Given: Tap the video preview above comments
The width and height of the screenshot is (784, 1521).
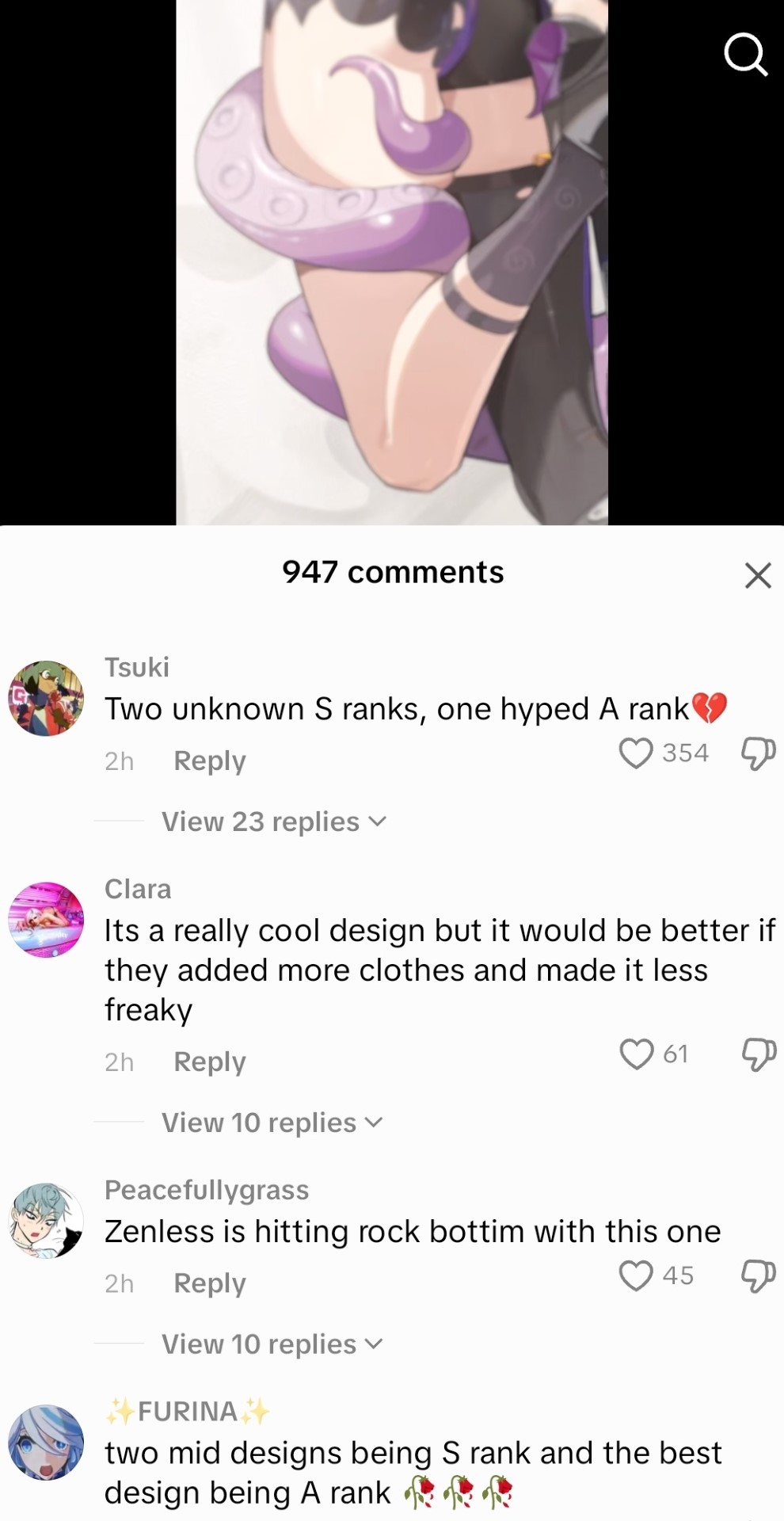Looking at the screenshot, I should [x=392, y=262].
